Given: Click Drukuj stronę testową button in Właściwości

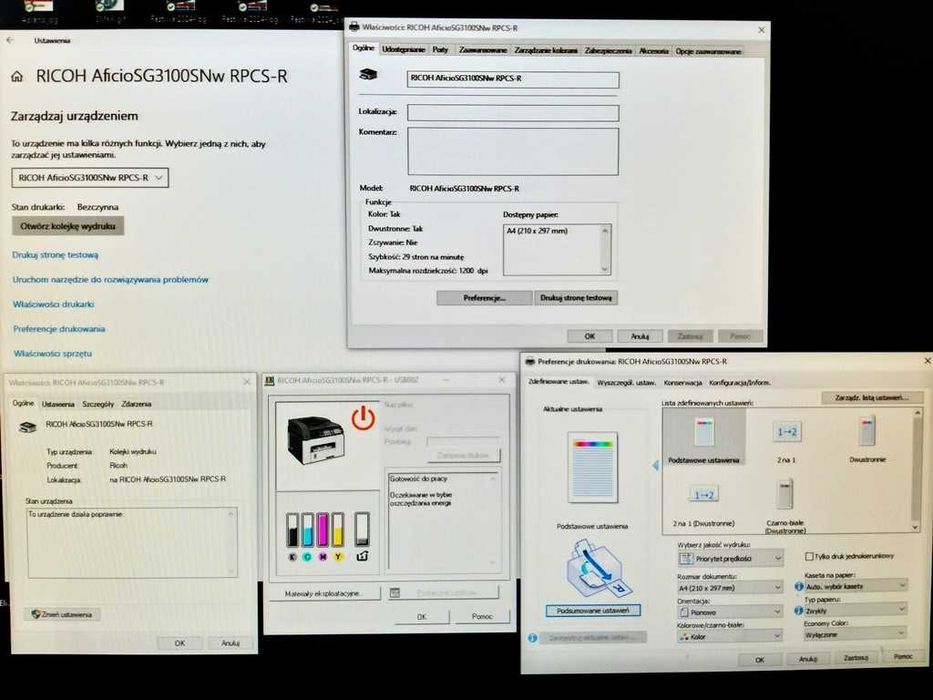Looking at the screenshot, I should (575, 298).
